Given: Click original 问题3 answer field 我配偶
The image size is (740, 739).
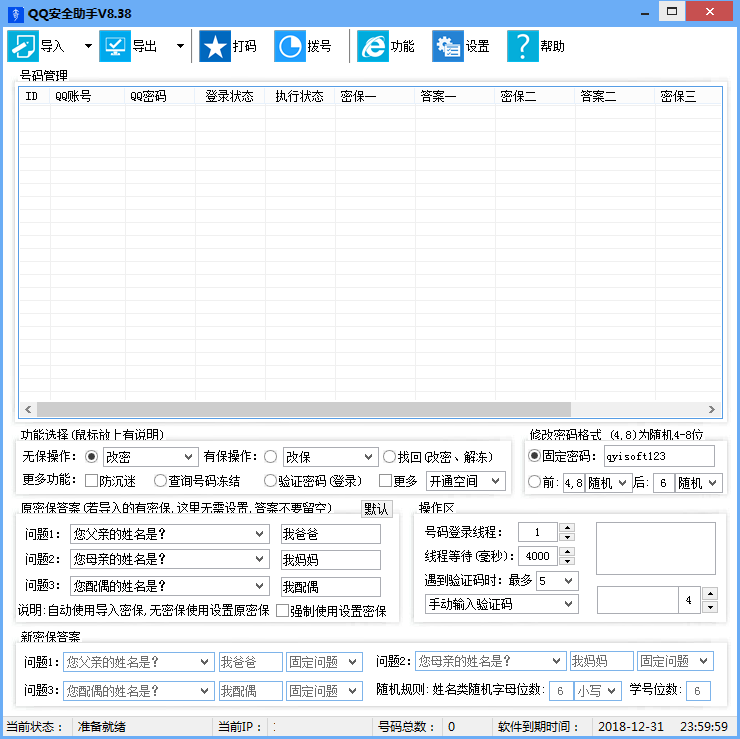Looking at the screenshot, I should click(x=330, y=587).
